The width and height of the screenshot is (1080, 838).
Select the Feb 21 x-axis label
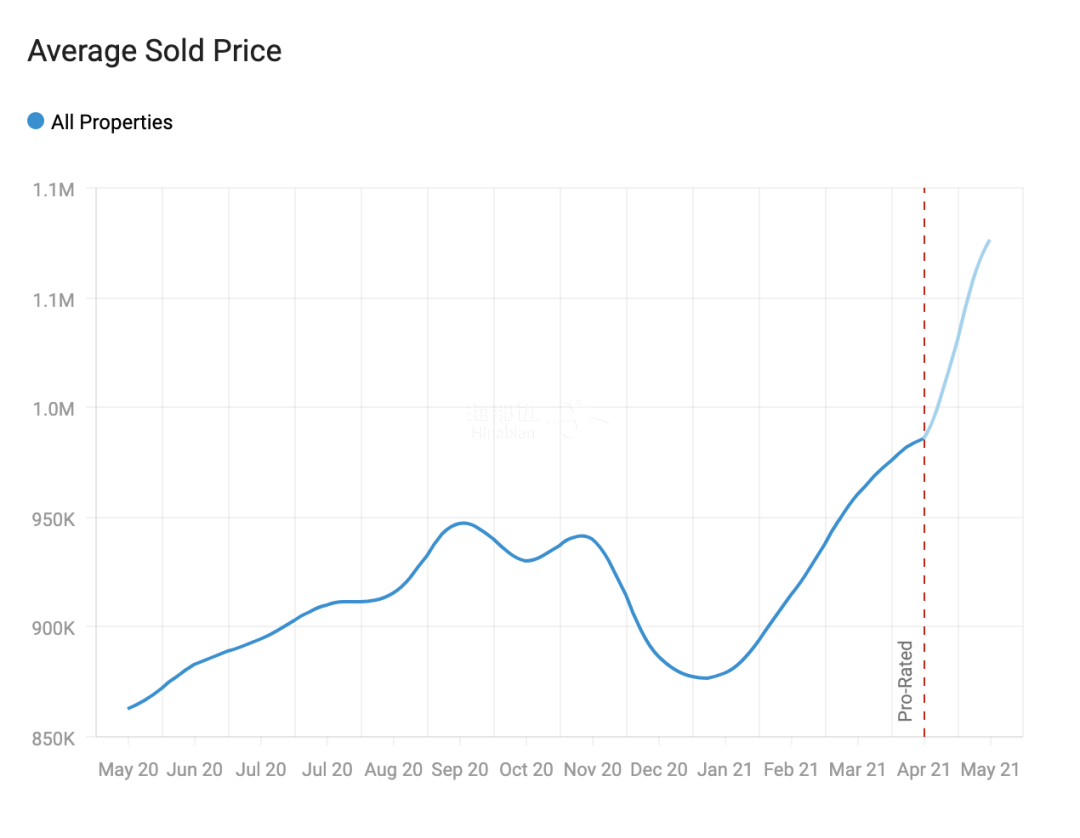point(791,770)
